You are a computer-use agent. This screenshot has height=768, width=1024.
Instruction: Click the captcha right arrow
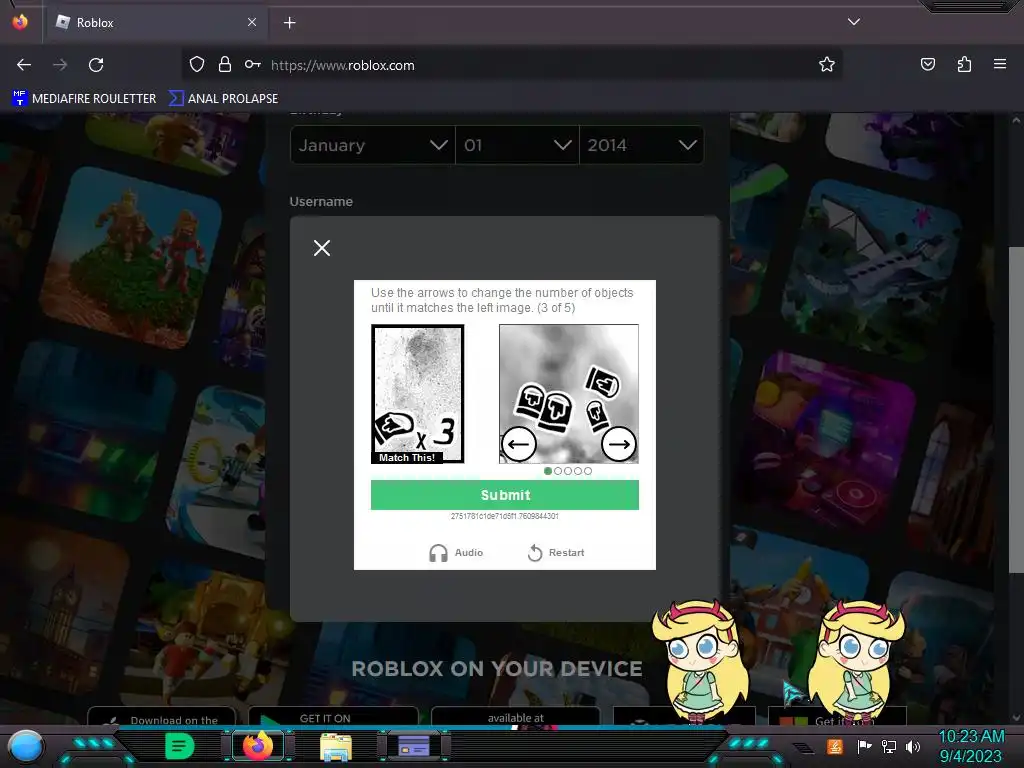(618, 445)
